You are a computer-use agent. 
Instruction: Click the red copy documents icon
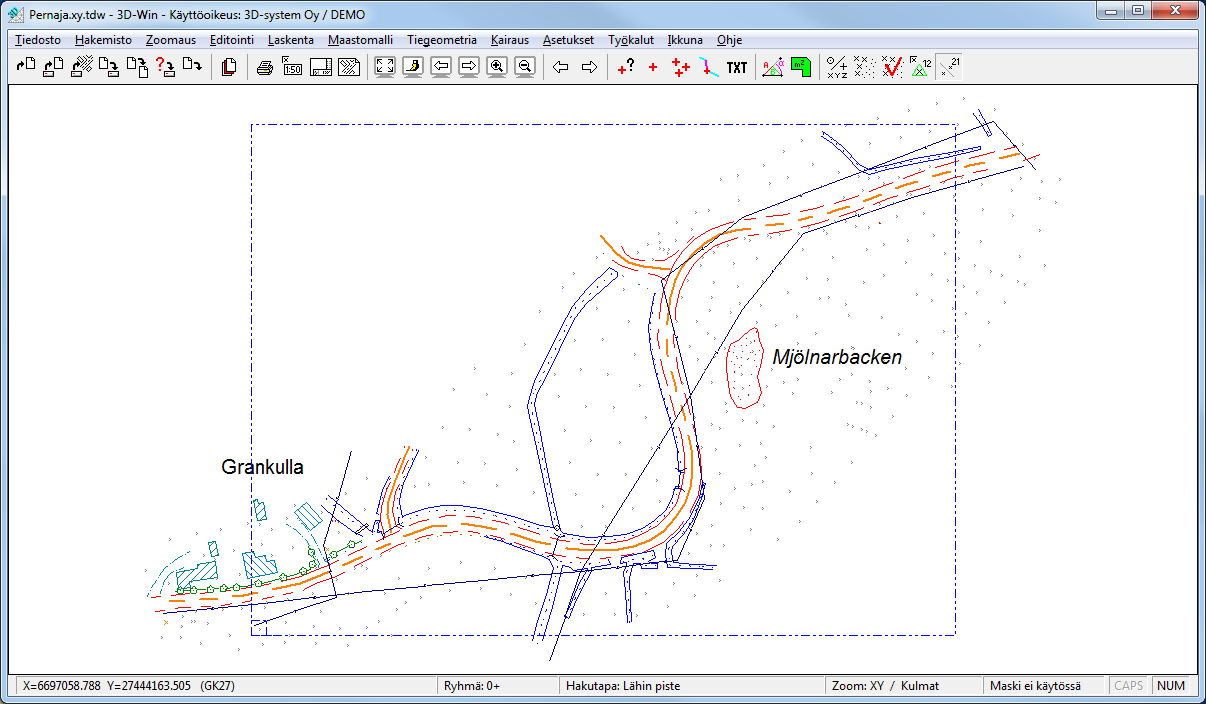[x=229, y=68]
